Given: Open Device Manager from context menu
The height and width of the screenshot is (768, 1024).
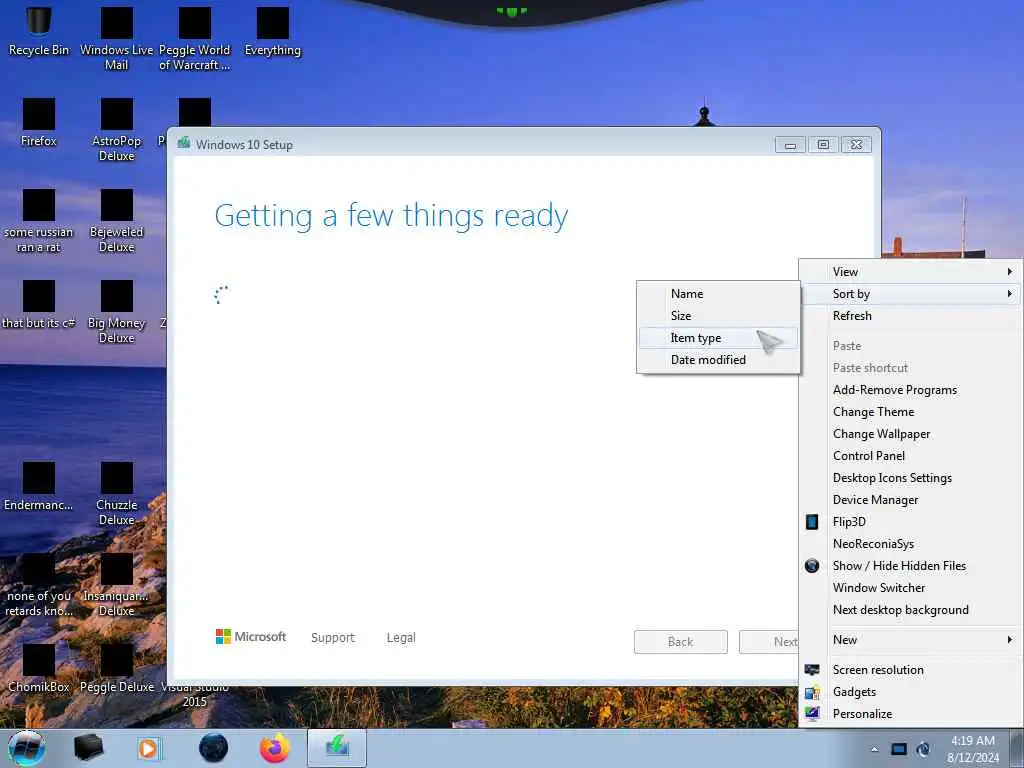Looking at the screenshot, I should pyautogui.click(x=910, y=500).
